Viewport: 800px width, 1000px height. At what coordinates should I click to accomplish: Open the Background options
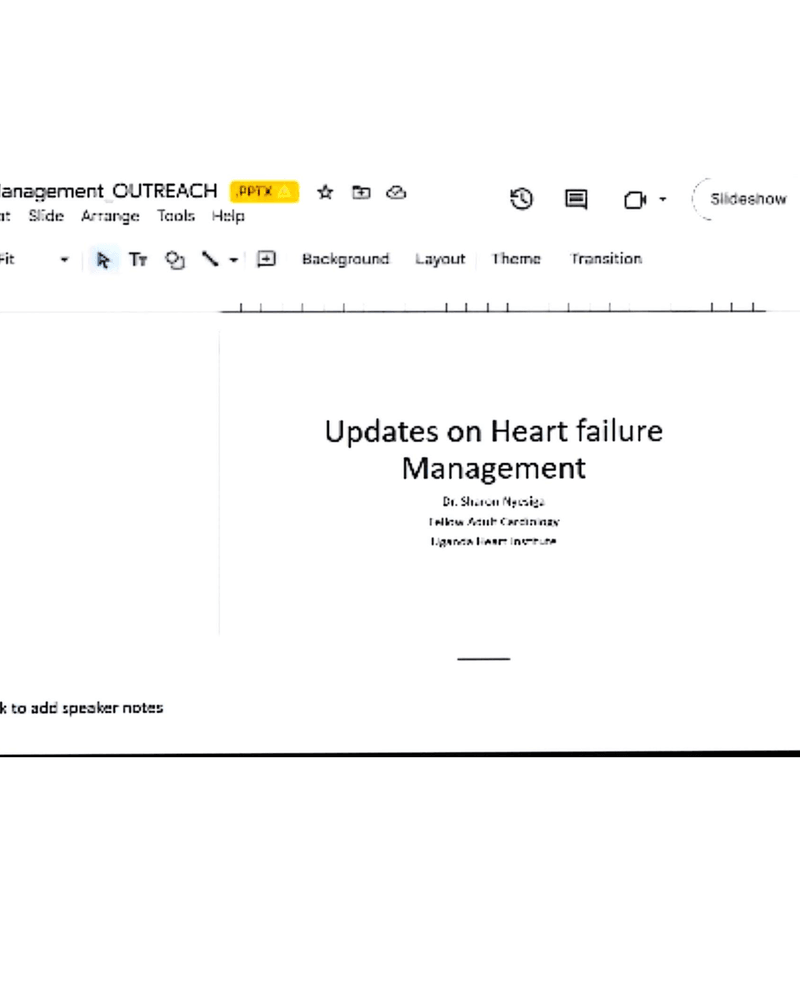346,259
